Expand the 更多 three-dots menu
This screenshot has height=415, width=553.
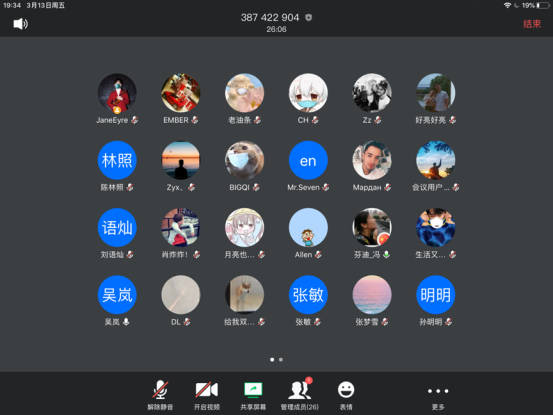click(438, 396)
